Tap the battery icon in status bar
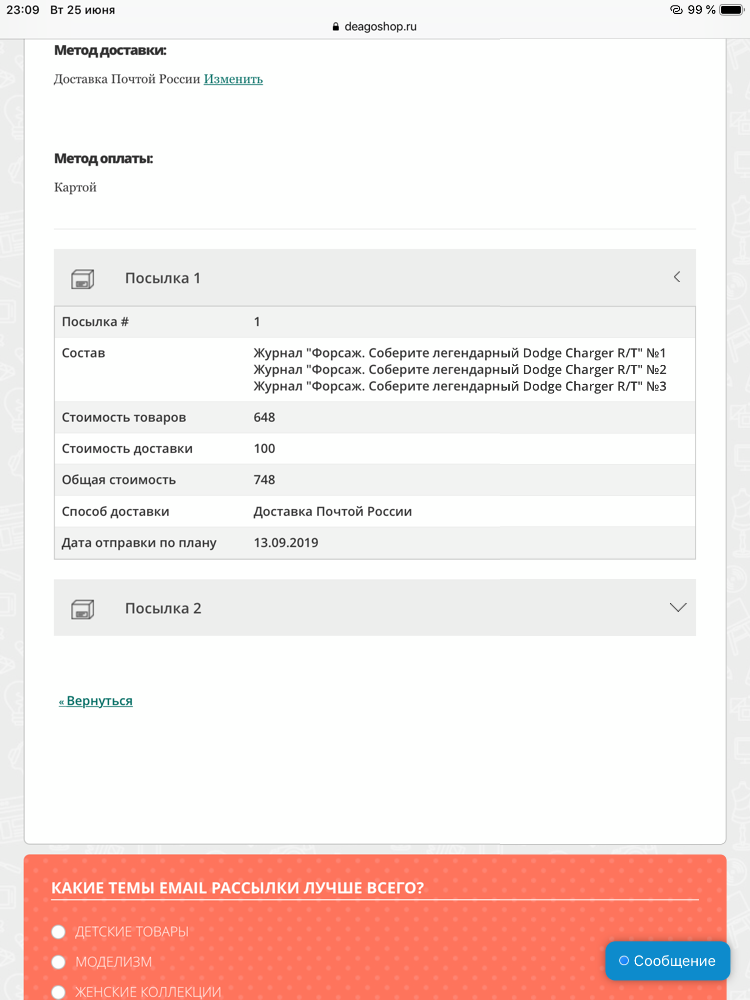 click(732, 10)
